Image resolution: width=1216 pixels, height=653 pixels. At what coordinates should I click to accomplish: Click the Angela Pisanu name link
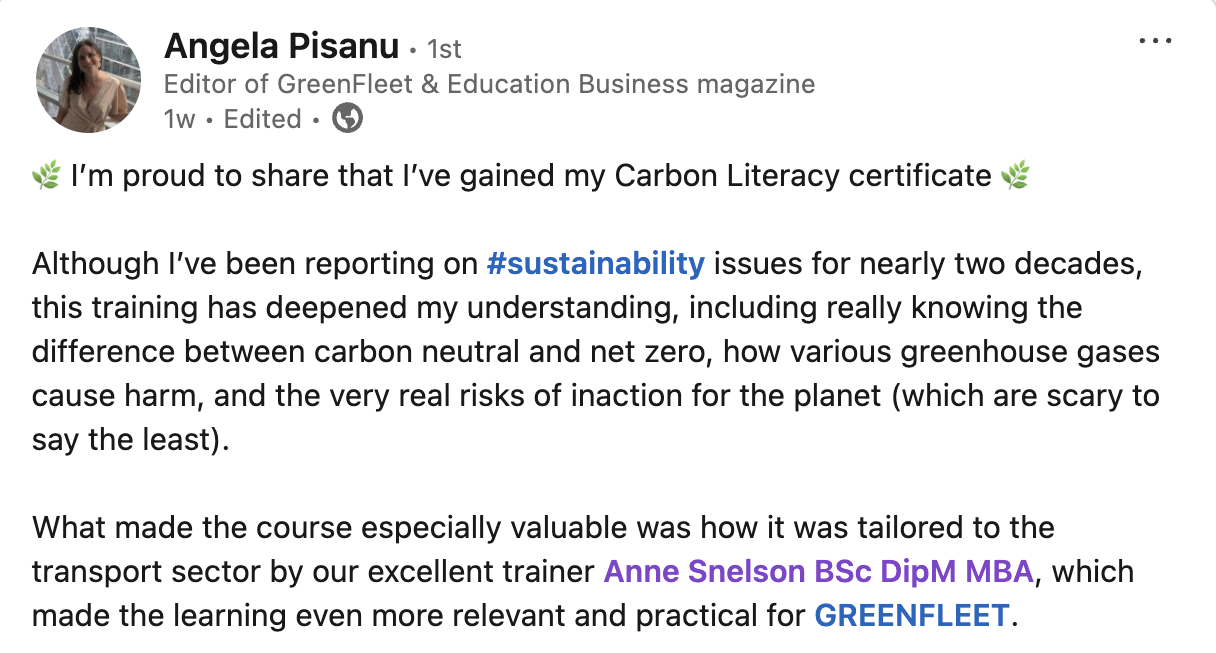tap(280, 46)
